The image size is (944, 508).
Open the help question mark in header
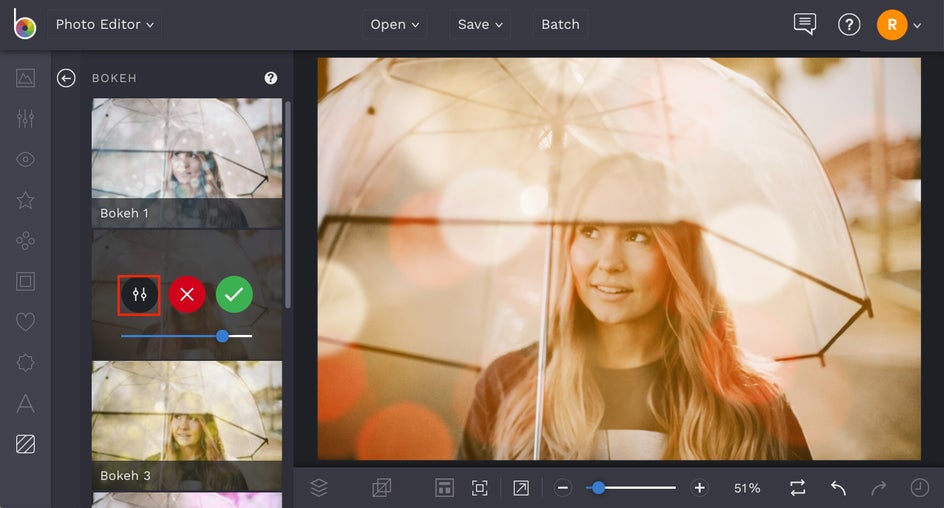(849, 25)
